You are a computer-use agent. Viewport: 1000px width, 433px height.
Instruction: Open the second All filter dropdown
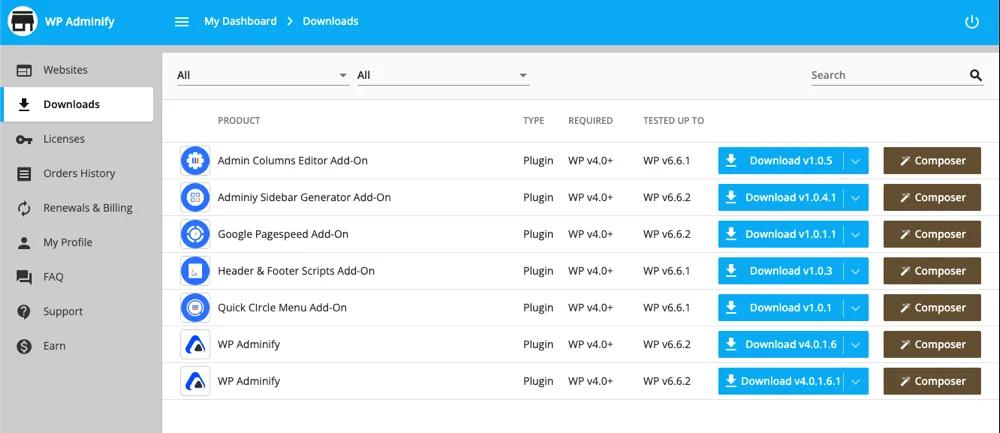click(x=443, y=75)
